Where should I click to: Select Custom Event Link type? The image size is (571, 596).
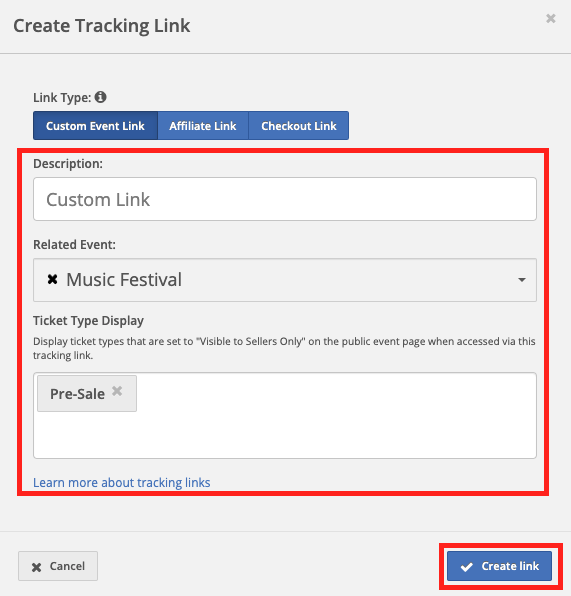(95, 126)
